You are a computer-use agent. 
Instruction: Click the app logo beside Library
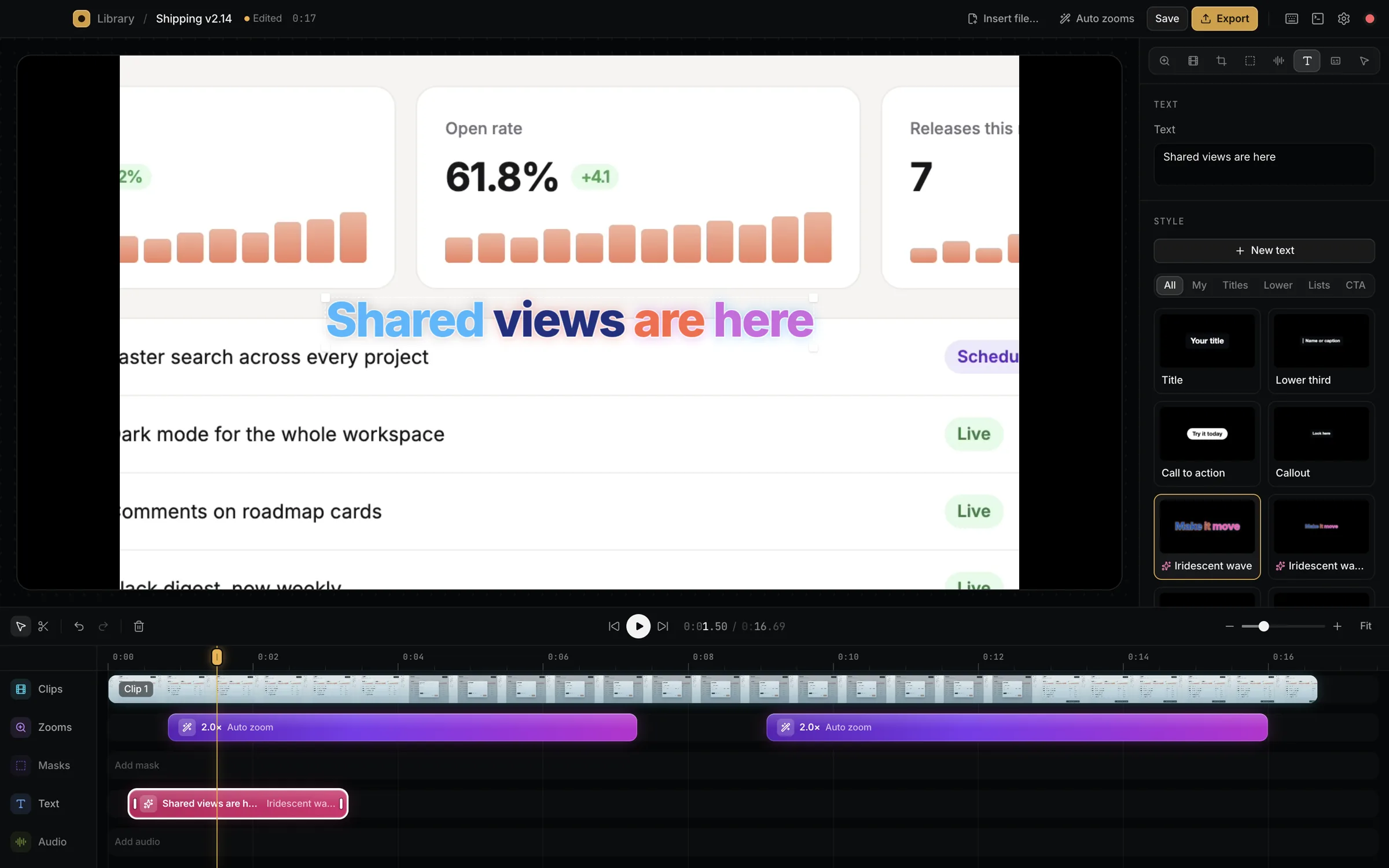click(x=81, y=19)
